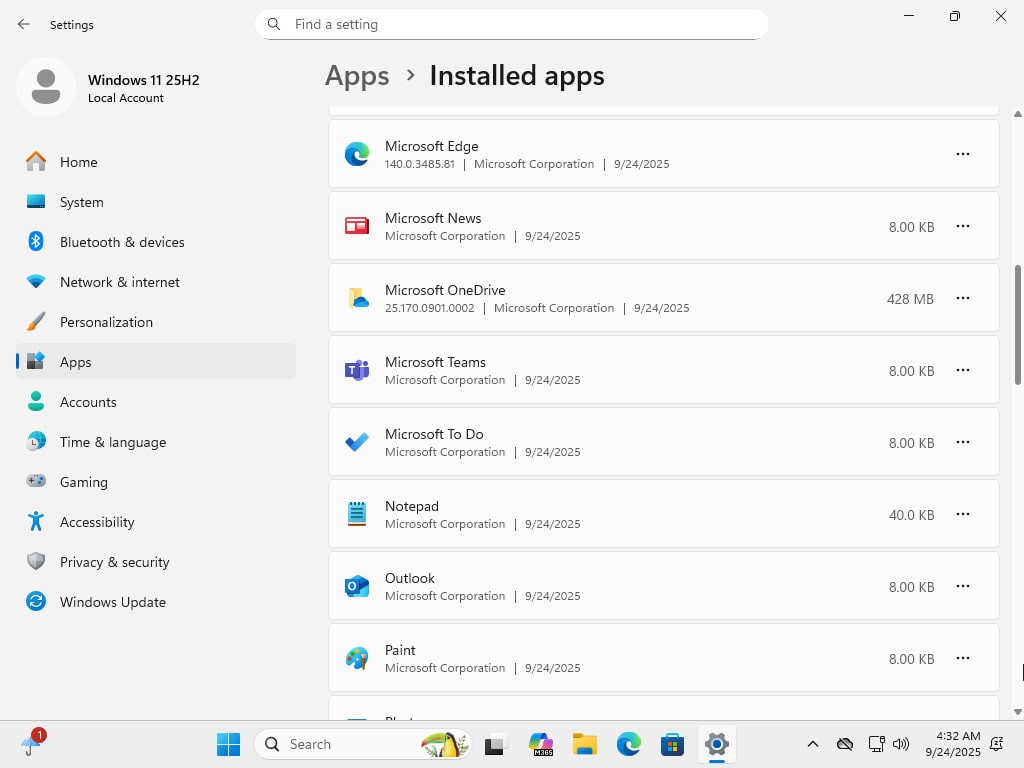The height and width of the screenshot is (768, 1024).
Task: Click the Edge version 140.0.3485.81 text
Action: coord(419,164)
